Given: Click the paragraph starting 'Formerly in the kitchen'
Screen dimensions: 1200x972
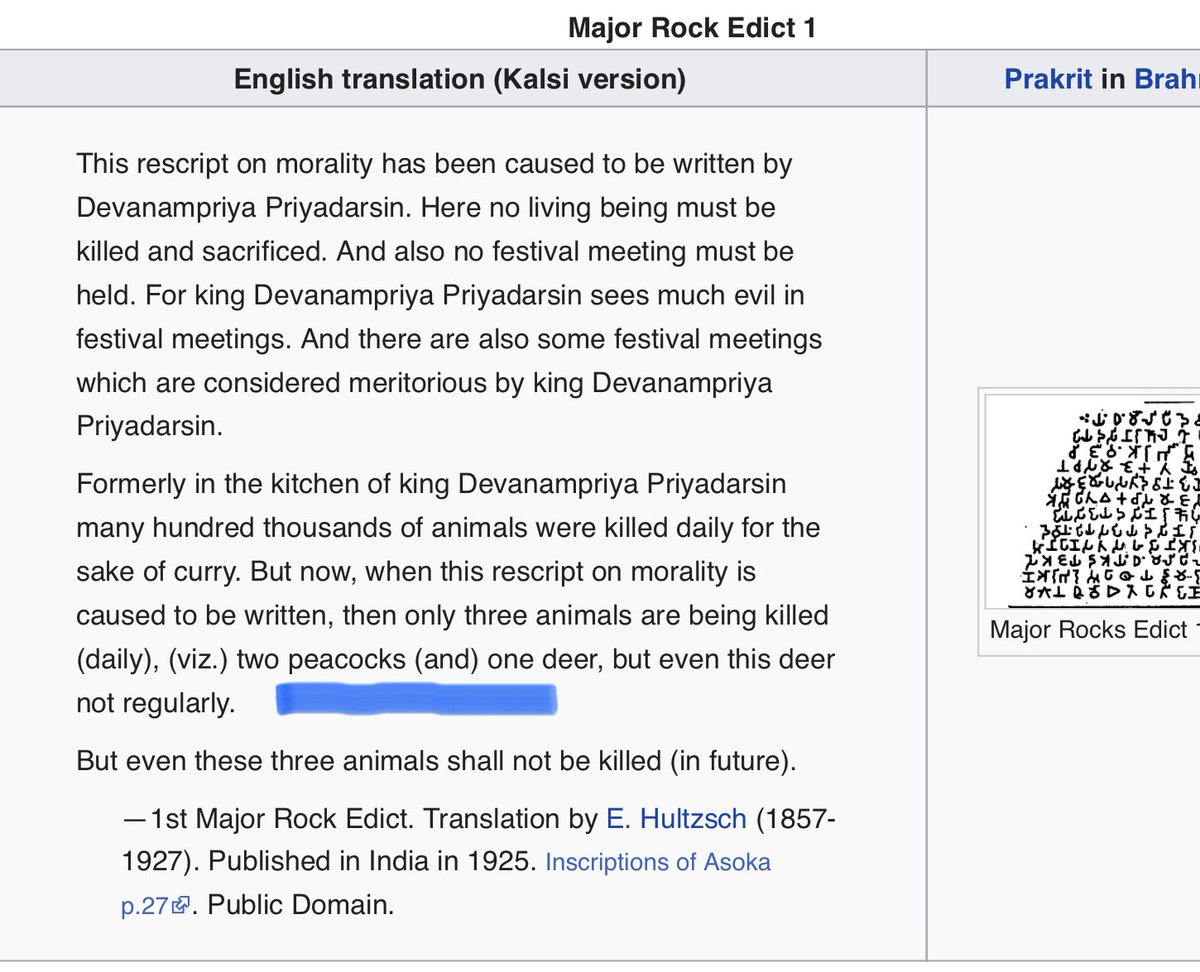Looking at the screenshot, I should [455, 594].
